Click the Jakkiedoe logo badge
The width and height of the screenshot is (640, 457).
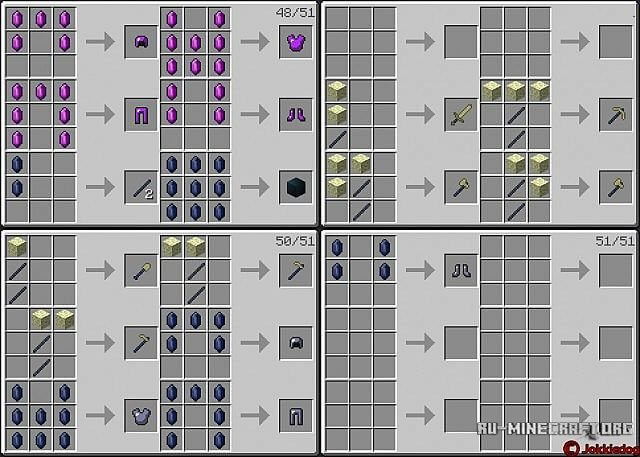tap(601, 448)
